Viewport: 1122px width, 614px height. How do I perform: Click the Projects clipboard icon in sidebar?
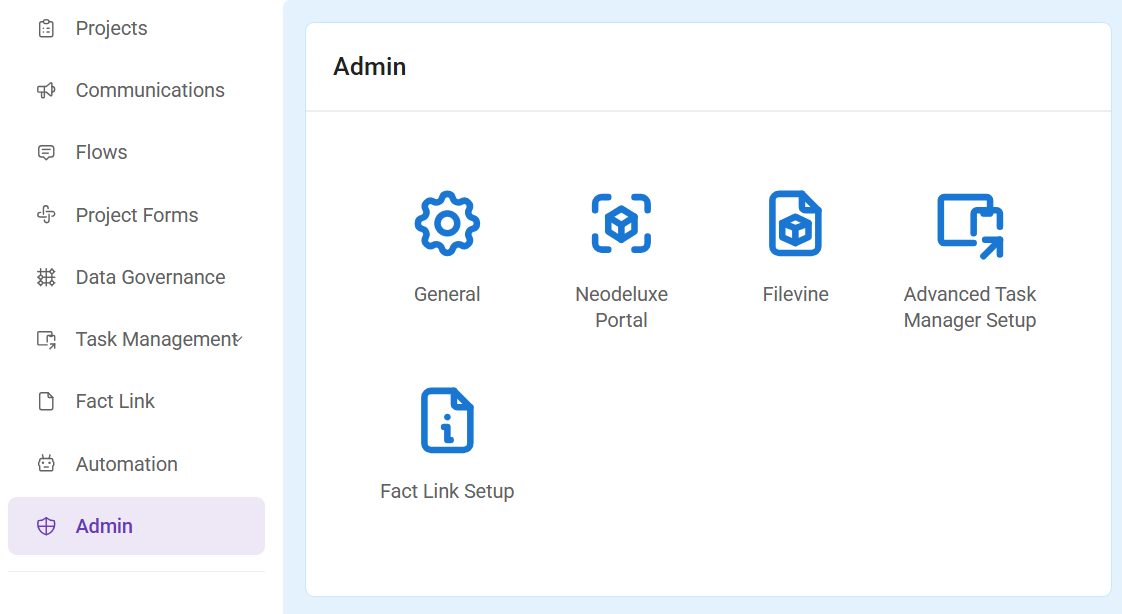(47, 29)
